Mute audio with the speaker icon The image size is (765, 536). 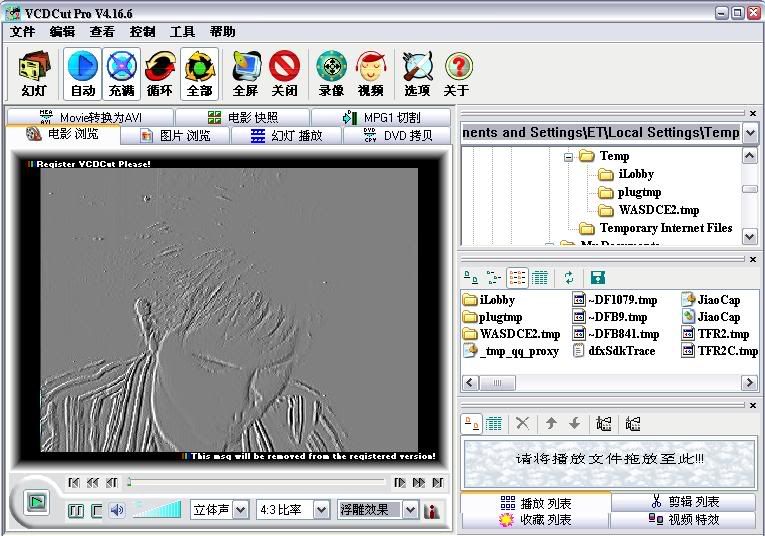tap(117, 511)
